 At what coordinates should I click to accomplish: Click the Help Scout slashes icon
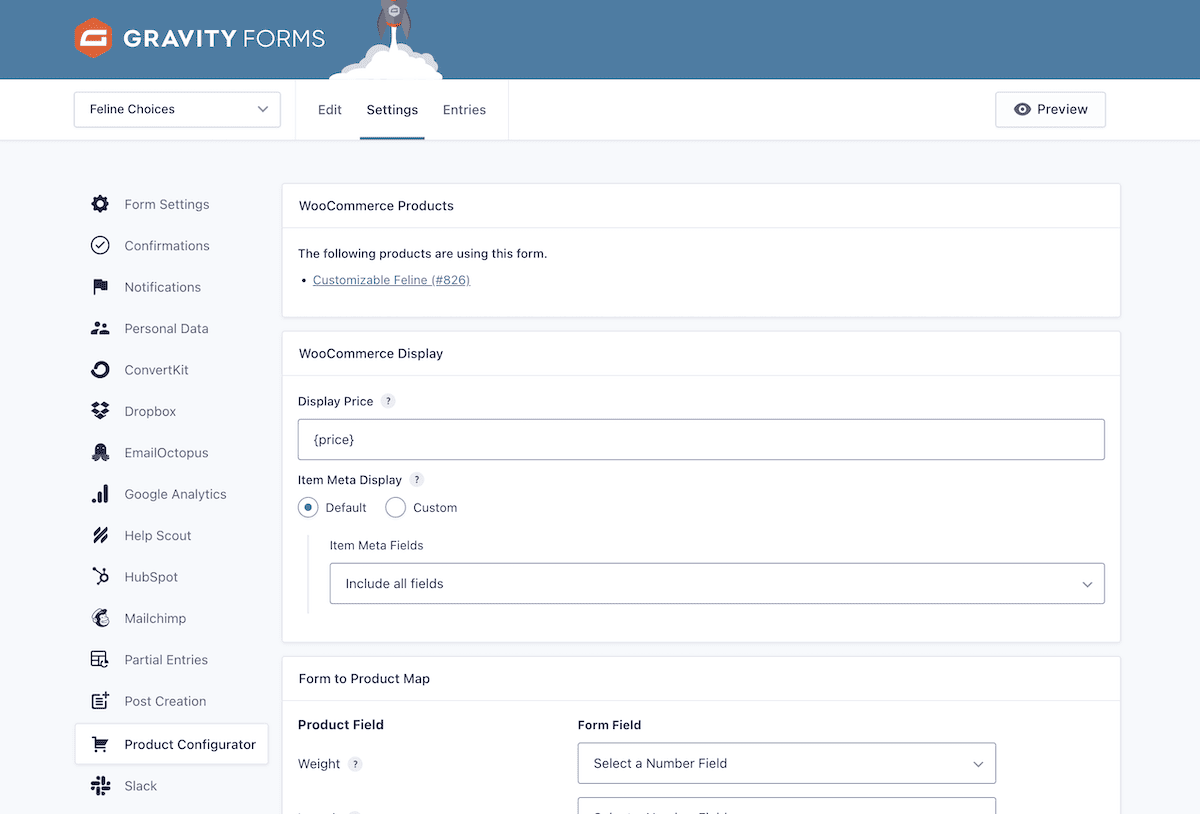[x=100, y=535]
